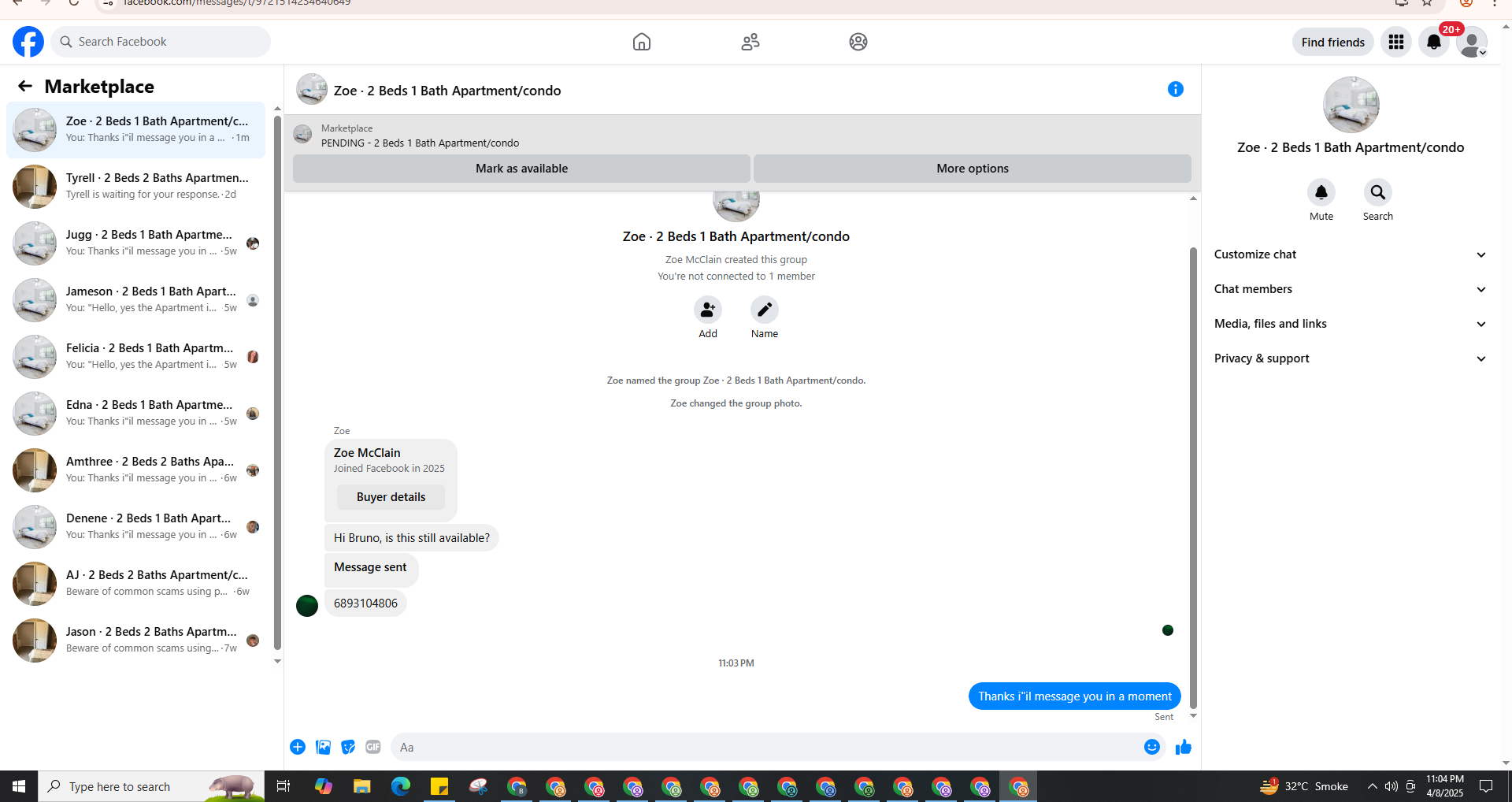Click the Search Facebook field
The width and height of the screenshot is (1512, 802).
coord(161,42)
